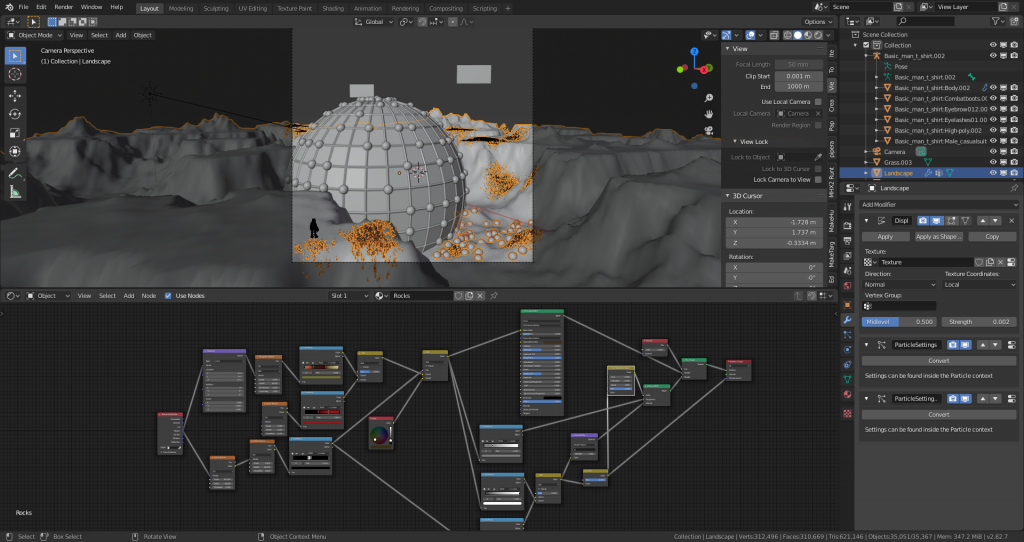Select the Cursor tool in viewport toolbar
Viewport: 1024px width, 542px height.
pyautogui.click(x=16, y=74)
